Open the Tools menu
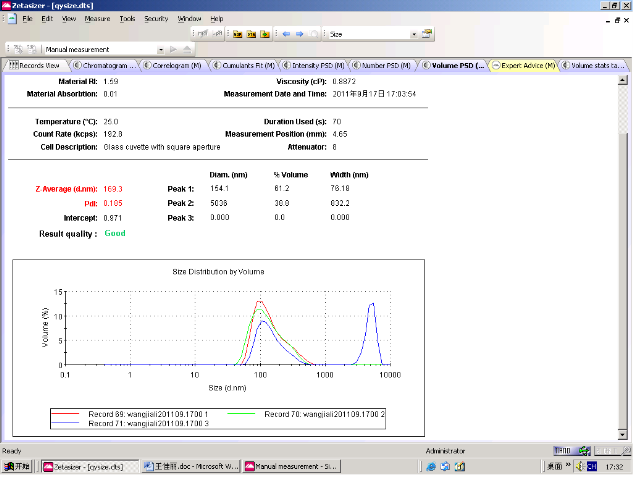 [127, 19]
